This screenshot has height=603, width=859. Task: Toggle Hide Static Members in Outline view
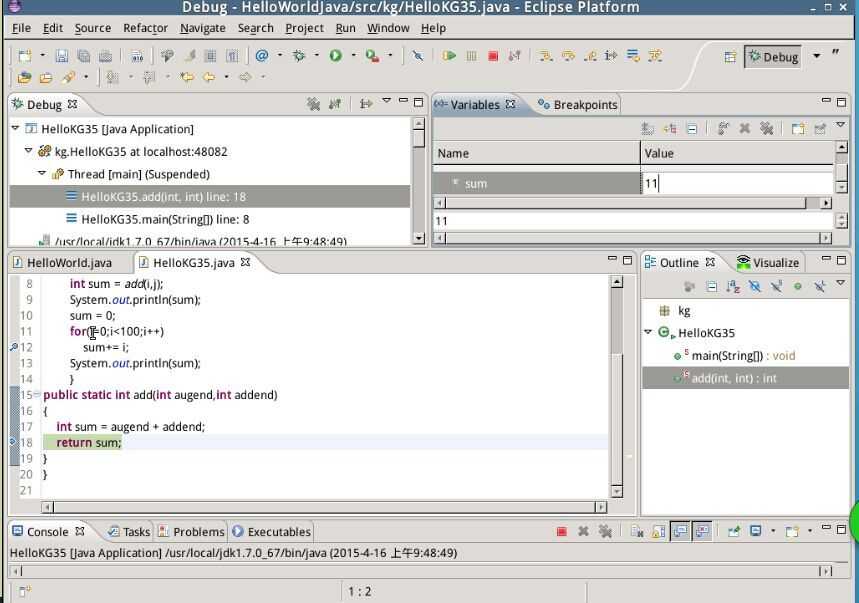[776, 286]
